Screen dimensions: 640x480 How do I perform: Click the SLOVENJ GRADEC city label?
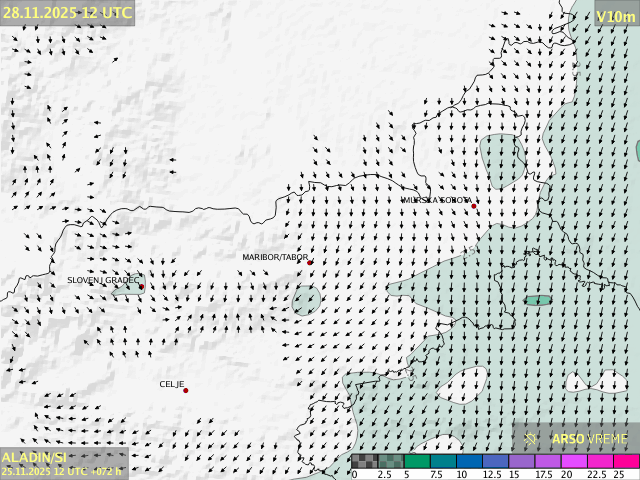[x=103, y=281]
